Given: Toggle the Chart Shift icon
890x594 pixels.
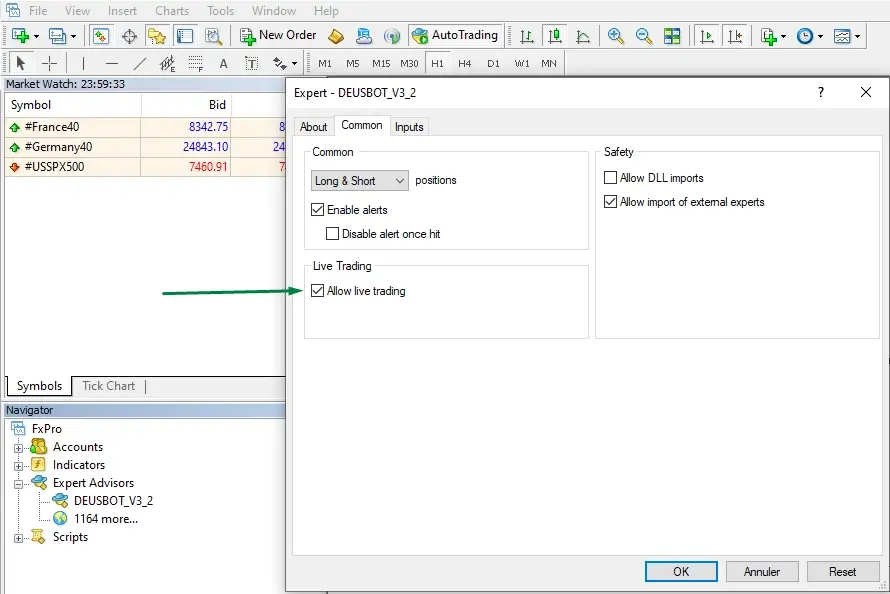Looking at the screenshot, I should tap(735, 36).
